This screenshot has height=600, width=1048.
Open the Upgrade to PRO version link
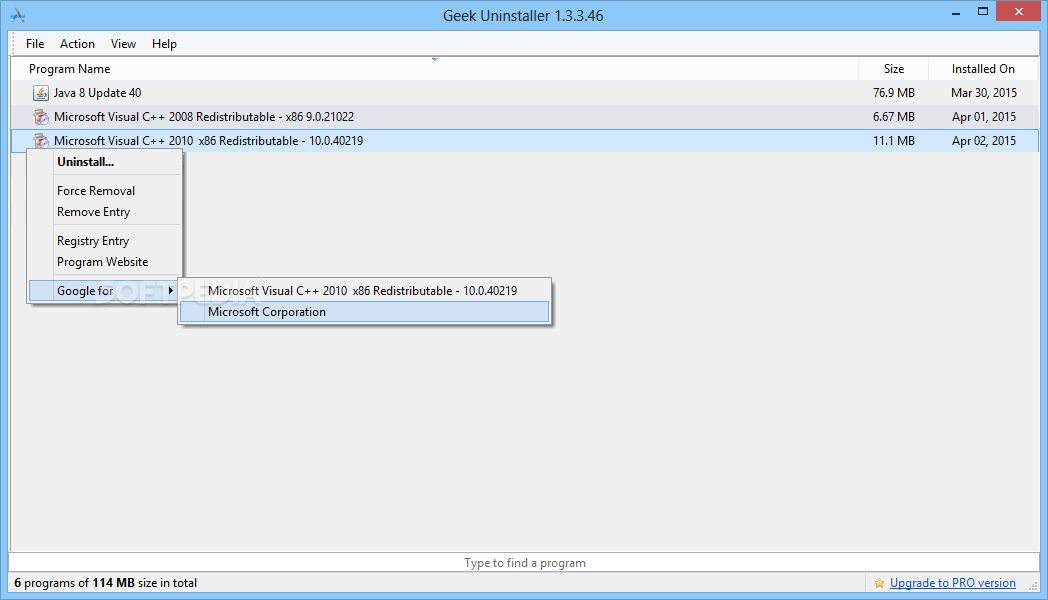pyautogui.click(x=952, y=583)
